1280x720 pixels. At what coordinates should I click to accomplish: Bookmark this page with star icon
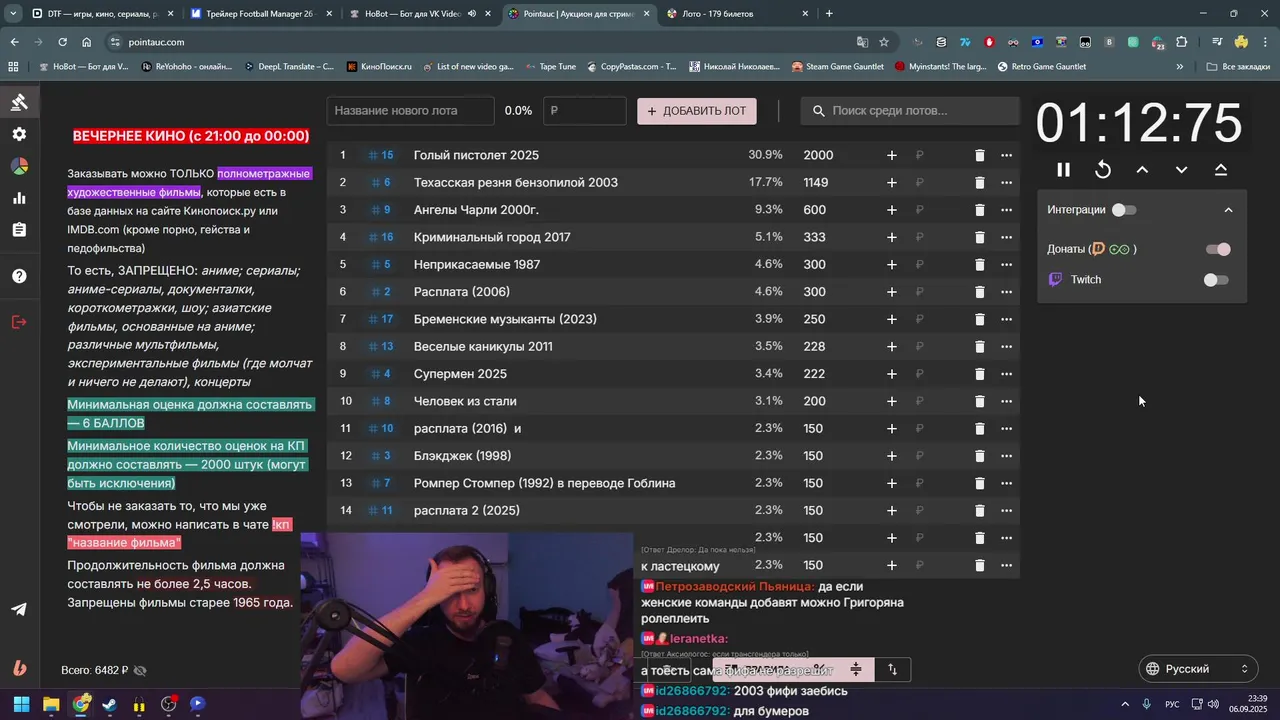tap(884, 42)
